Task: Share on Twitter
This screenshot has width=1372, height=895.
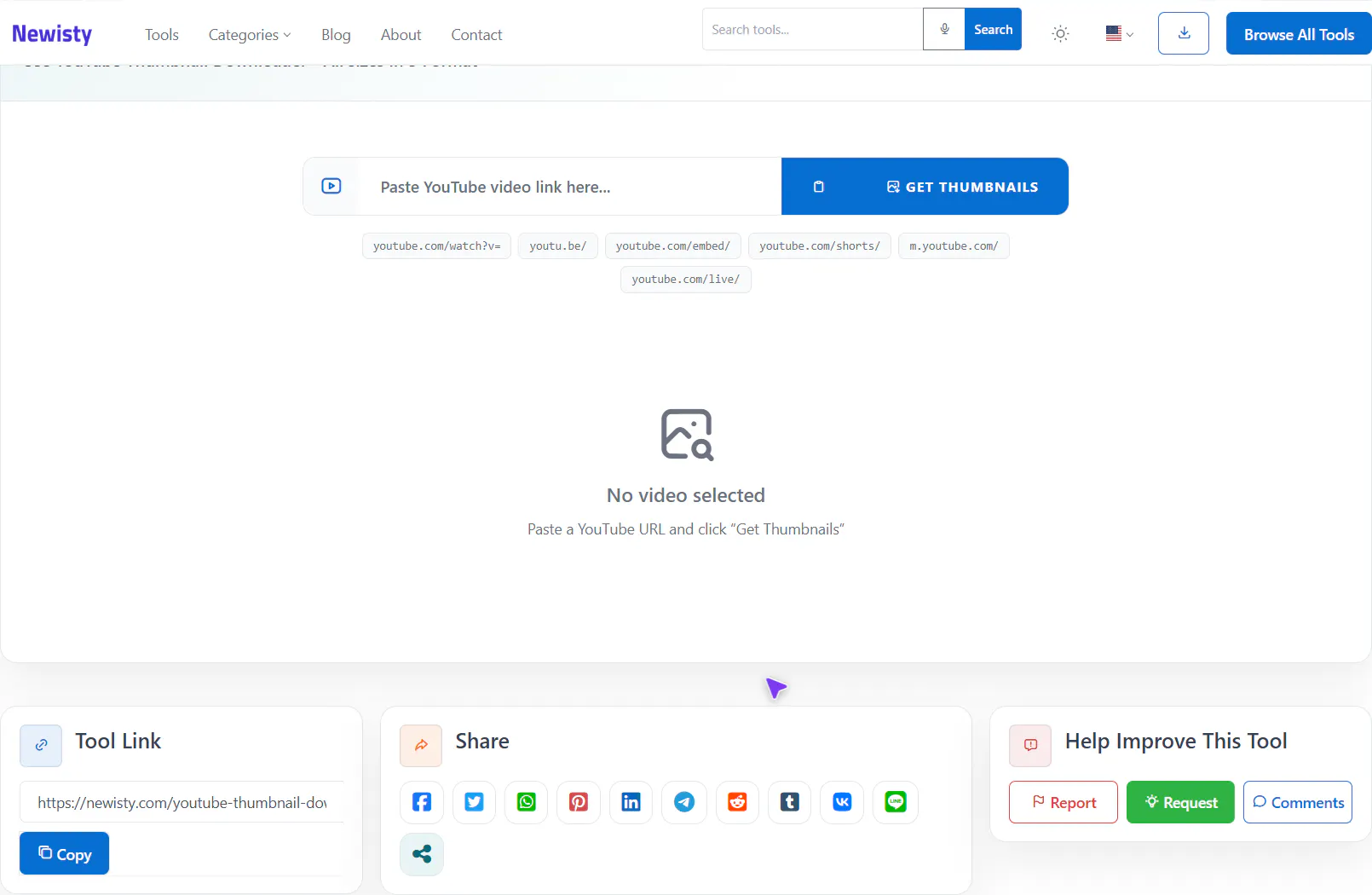Action: (475, 802)
